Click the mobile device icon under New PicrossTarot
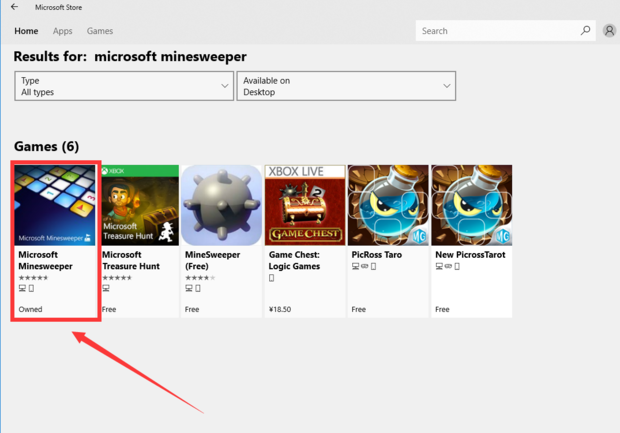The width and height of the screenshot is (620, 433). [x=457, y=266]
